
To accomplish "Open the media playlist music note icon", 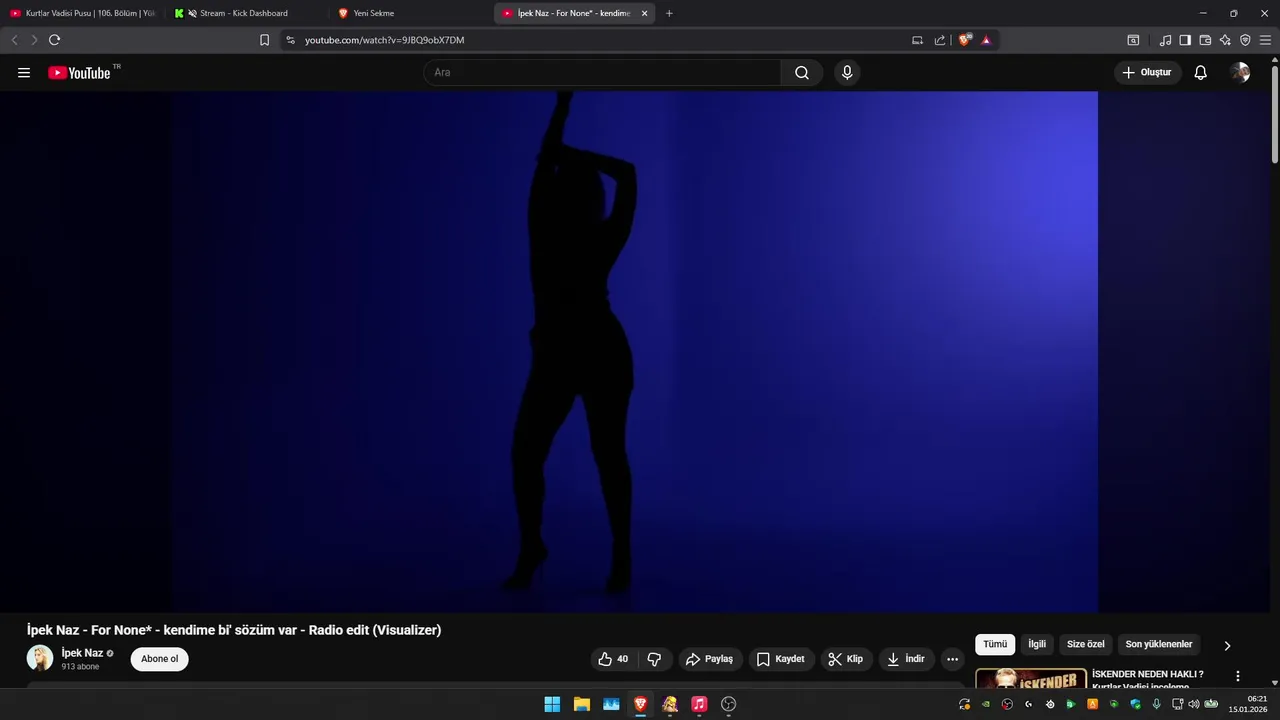I will [x=1165, y=40].
